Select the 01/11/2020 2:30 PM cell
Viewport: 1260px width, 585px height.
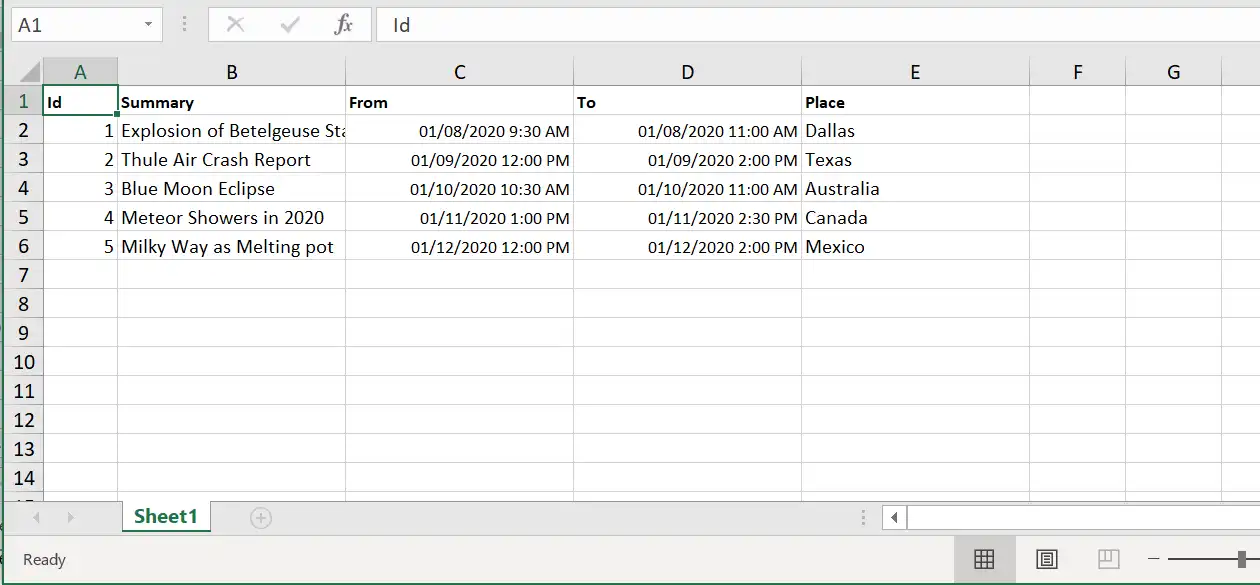pos(688,217)
